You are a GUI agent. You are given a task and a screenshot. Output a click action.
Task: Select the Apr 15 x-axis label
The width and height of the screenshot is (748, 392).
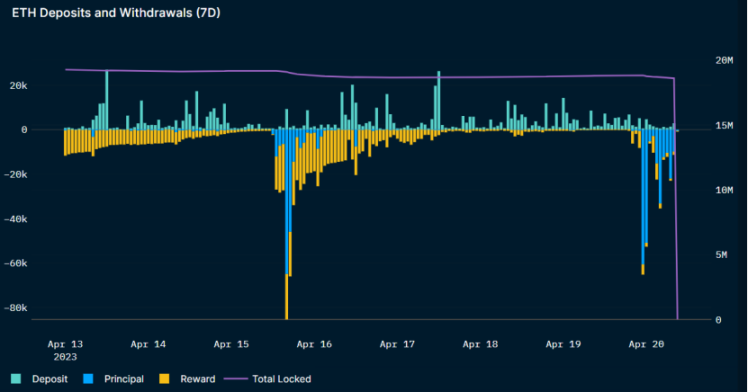231,344
